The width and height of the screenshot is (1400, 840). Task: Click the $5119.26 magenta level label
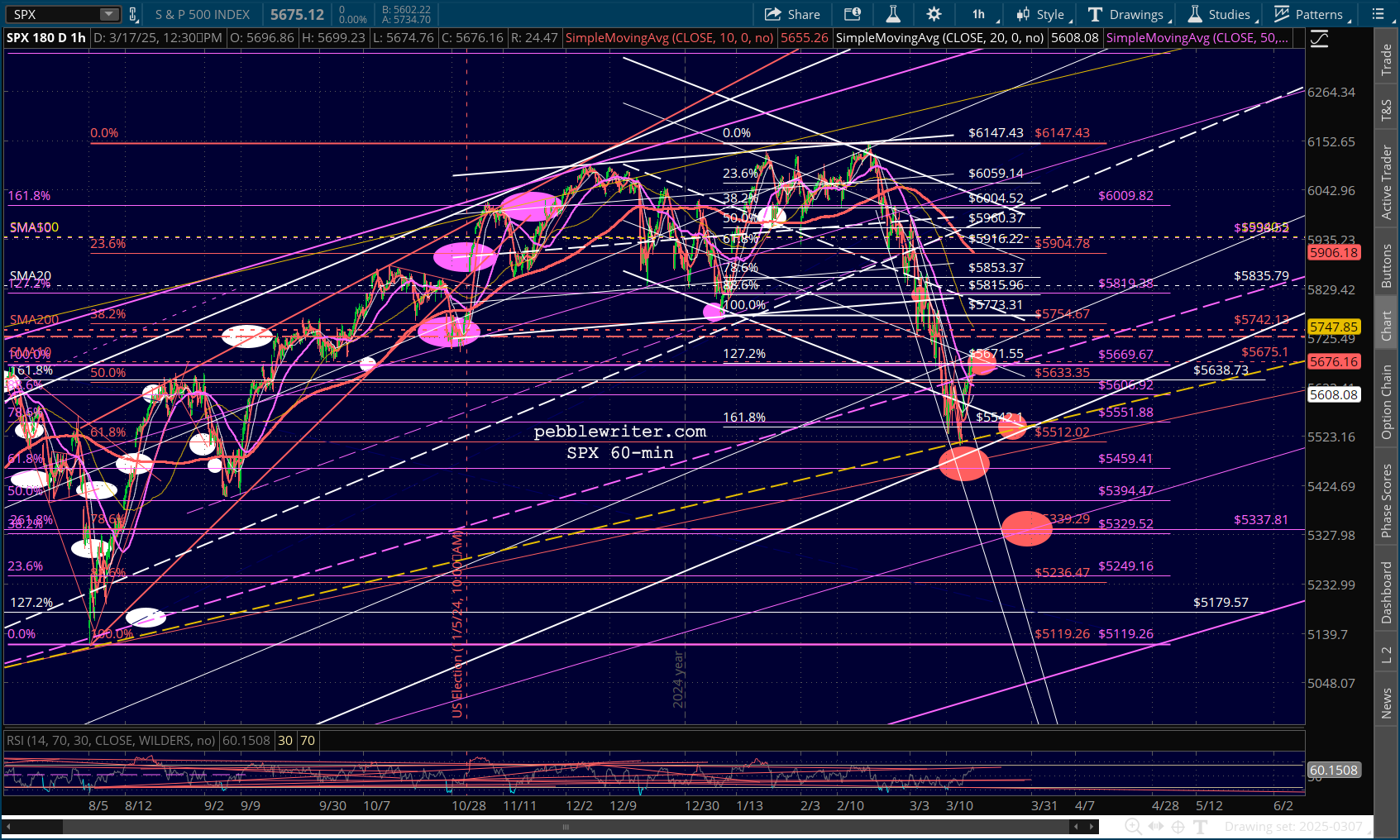click(x=1125, y=634)
